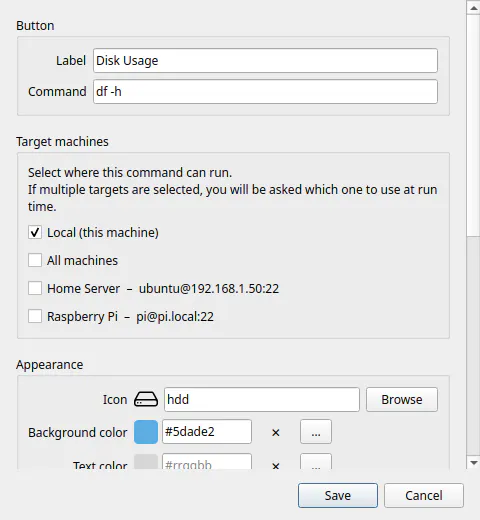Clear the background color value
This screenshot has height=520, width=480.
point(276,432)
